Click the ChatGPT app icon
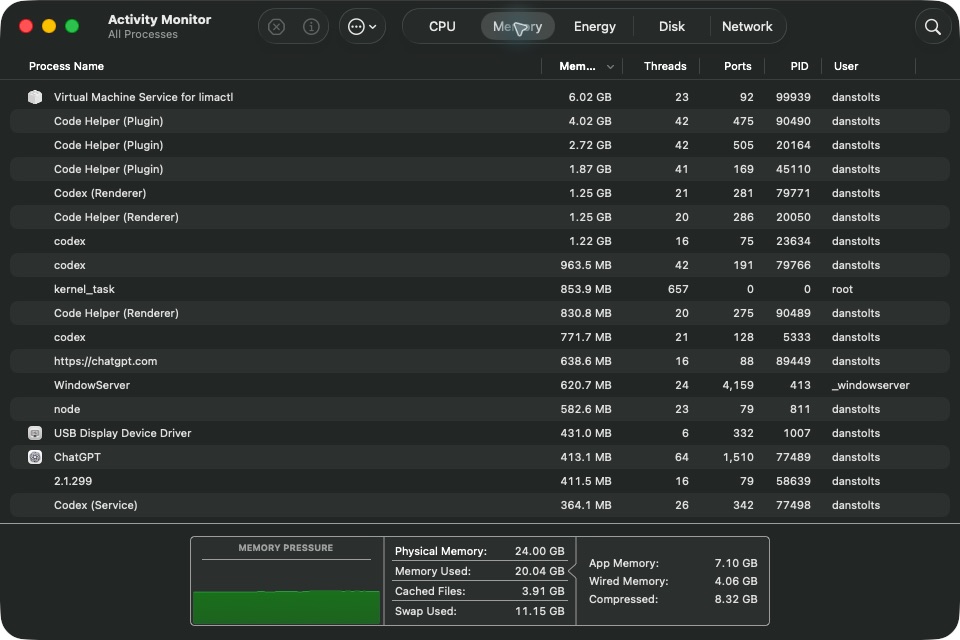Screen dimensions: 960x640 (35, 457)
